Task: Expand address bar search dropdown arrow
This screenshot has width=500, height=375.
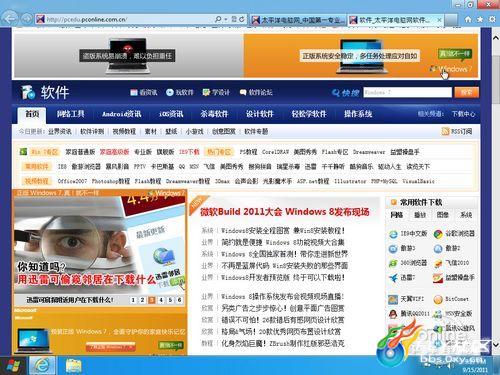Action: (x=226, y=19)
